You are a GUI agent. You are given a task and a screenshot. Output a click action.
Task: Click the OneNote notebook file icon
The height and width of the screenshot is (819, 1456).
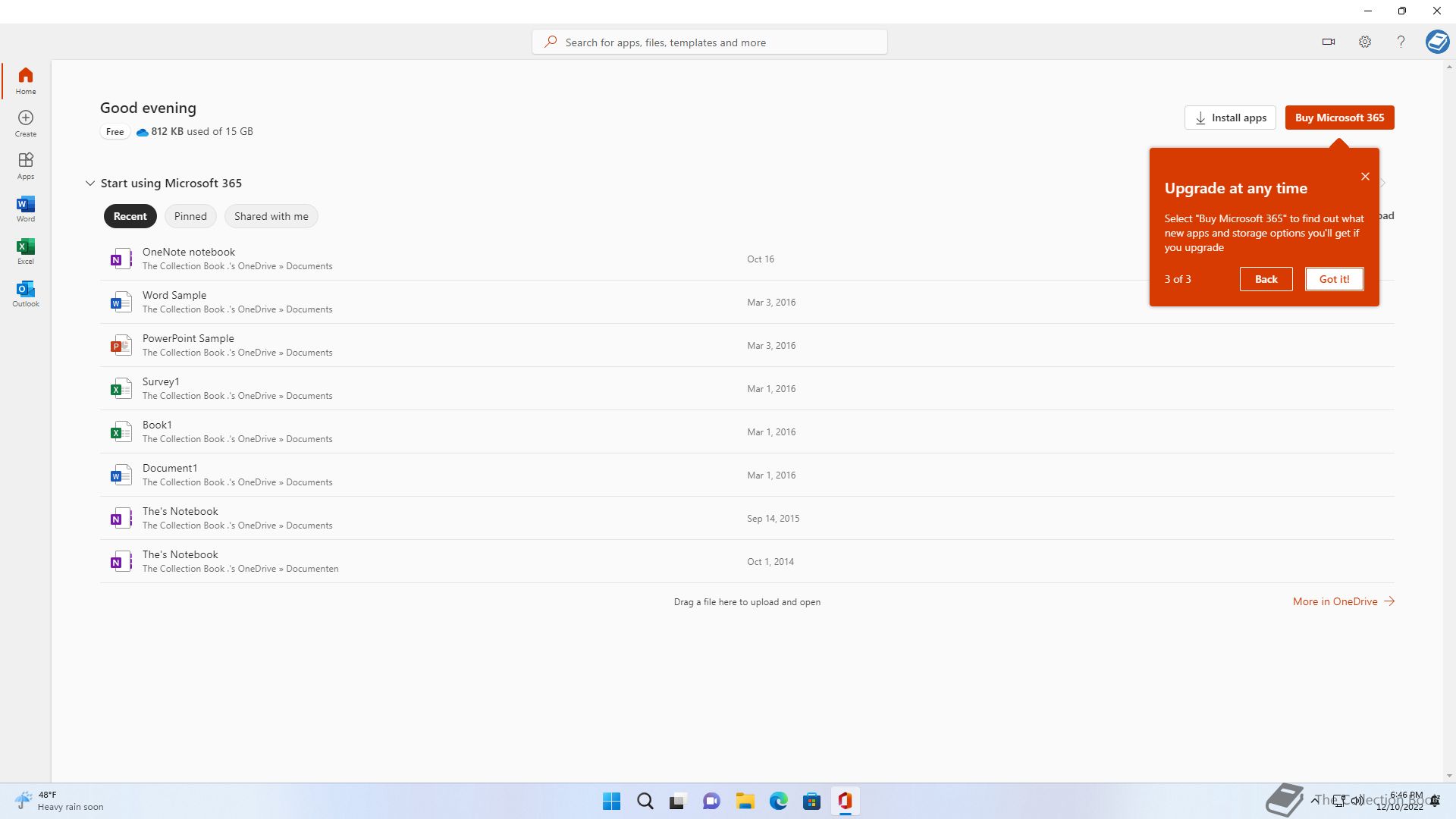click(120, 259)
